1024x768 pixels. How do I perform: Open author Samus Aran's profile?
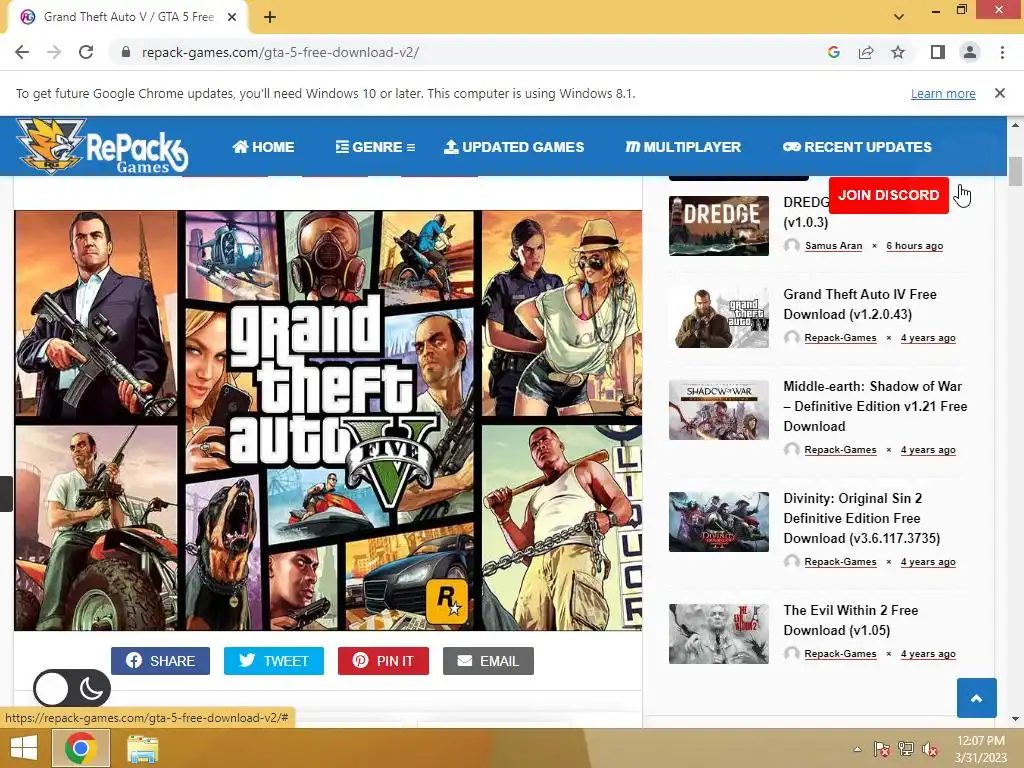click(x=833, y=246)
